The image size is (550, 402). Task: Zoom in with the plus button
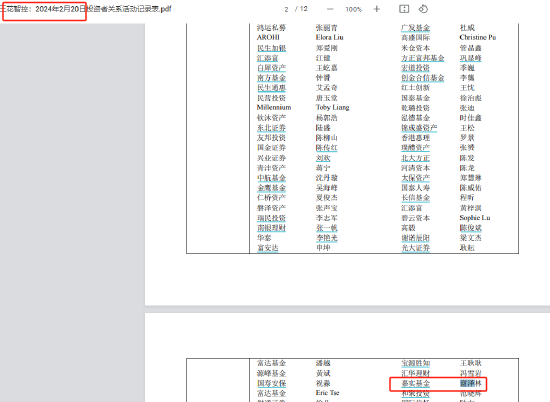376,9
